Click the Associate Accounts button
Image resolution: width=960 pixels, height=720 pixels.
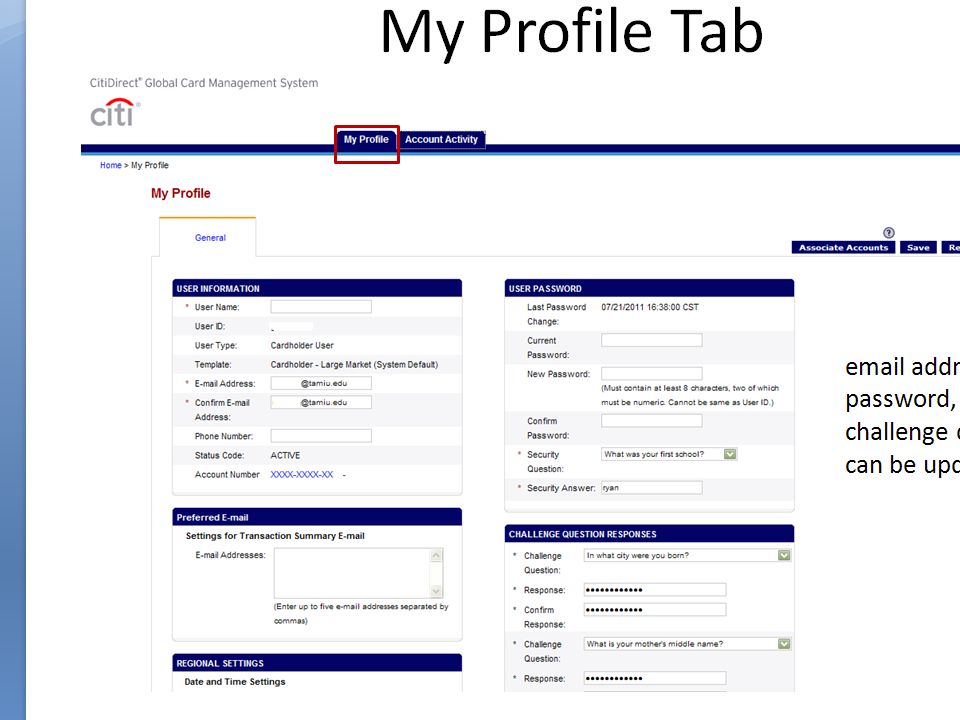pos(843,247)
